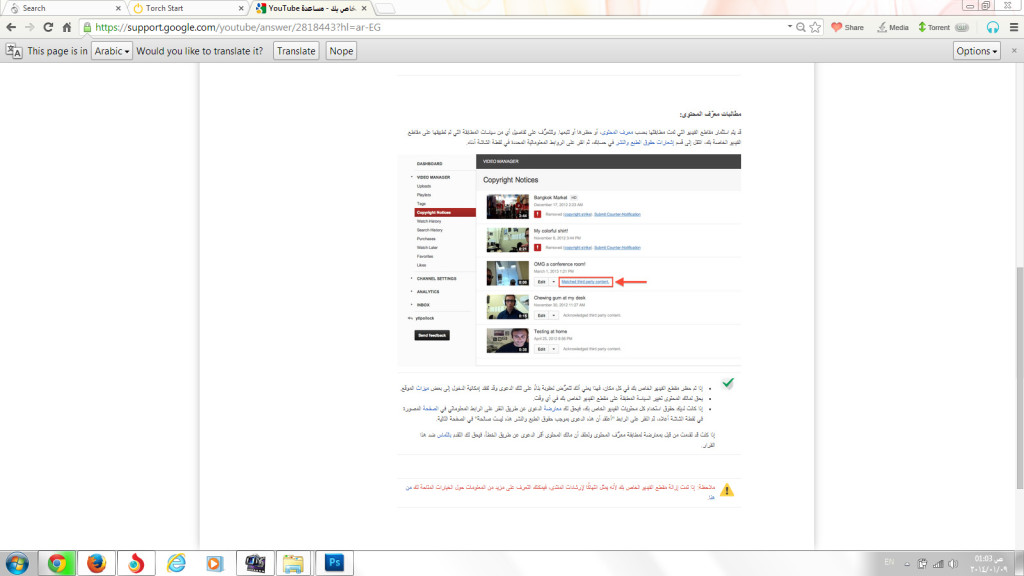The width and height of the screenshot is (1024, 576).
Task: Open the home page icon
Action: coord(67,27)
